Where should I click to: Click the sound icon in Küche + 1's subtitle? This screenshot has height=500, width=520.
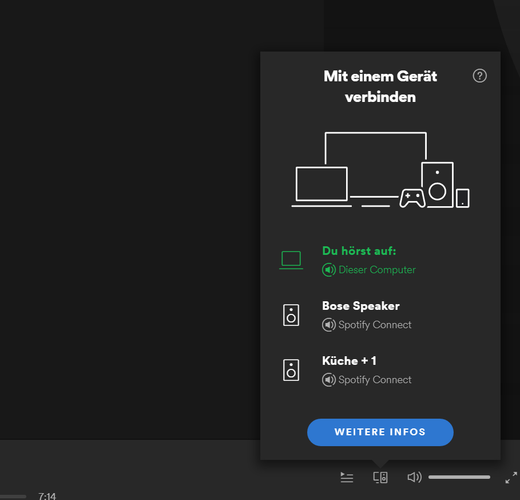pyautogui.click(x=329, y=380)
